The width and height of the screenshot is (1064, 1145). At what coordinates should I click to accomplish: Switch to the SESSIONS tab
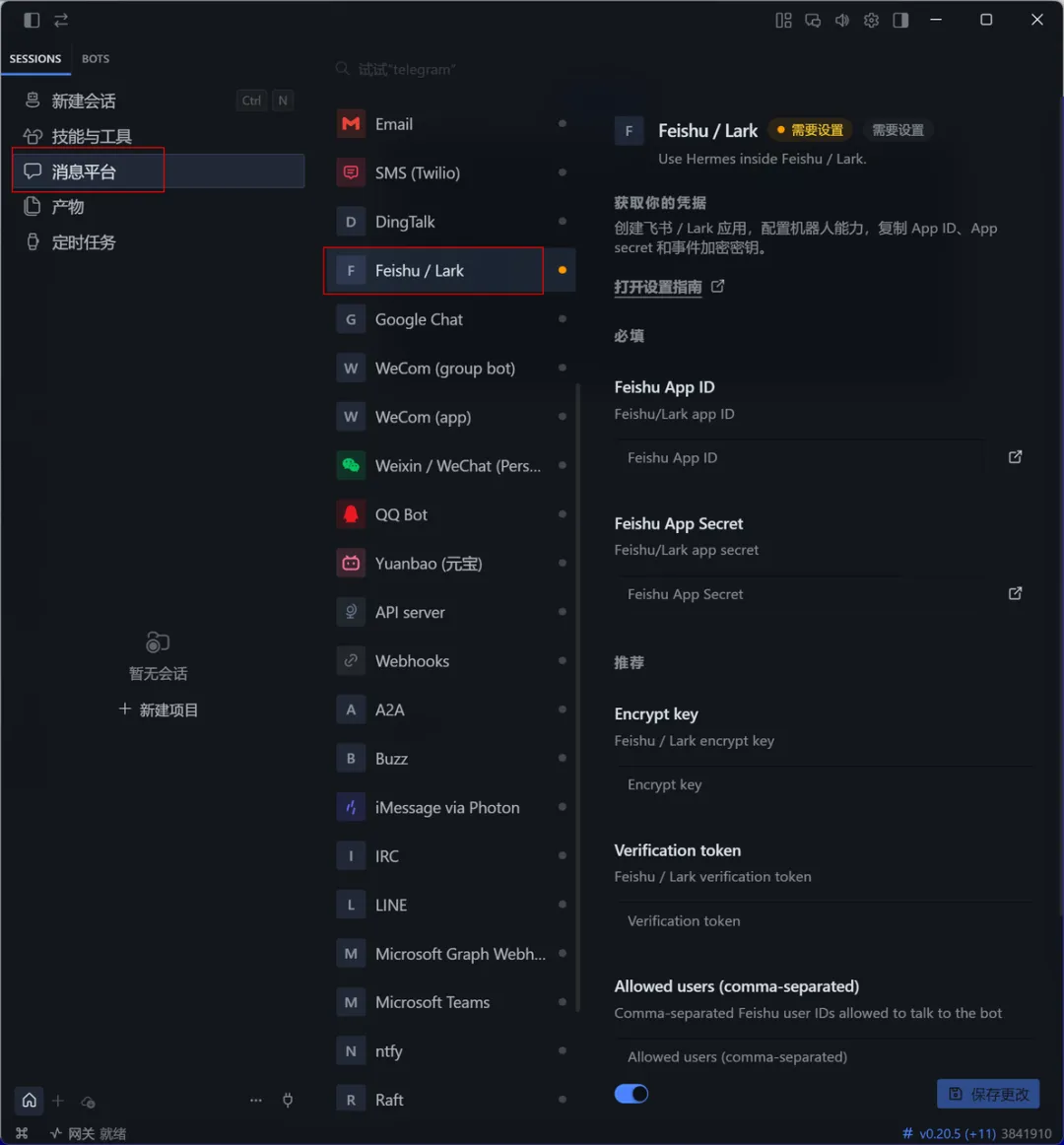(35, 58)
